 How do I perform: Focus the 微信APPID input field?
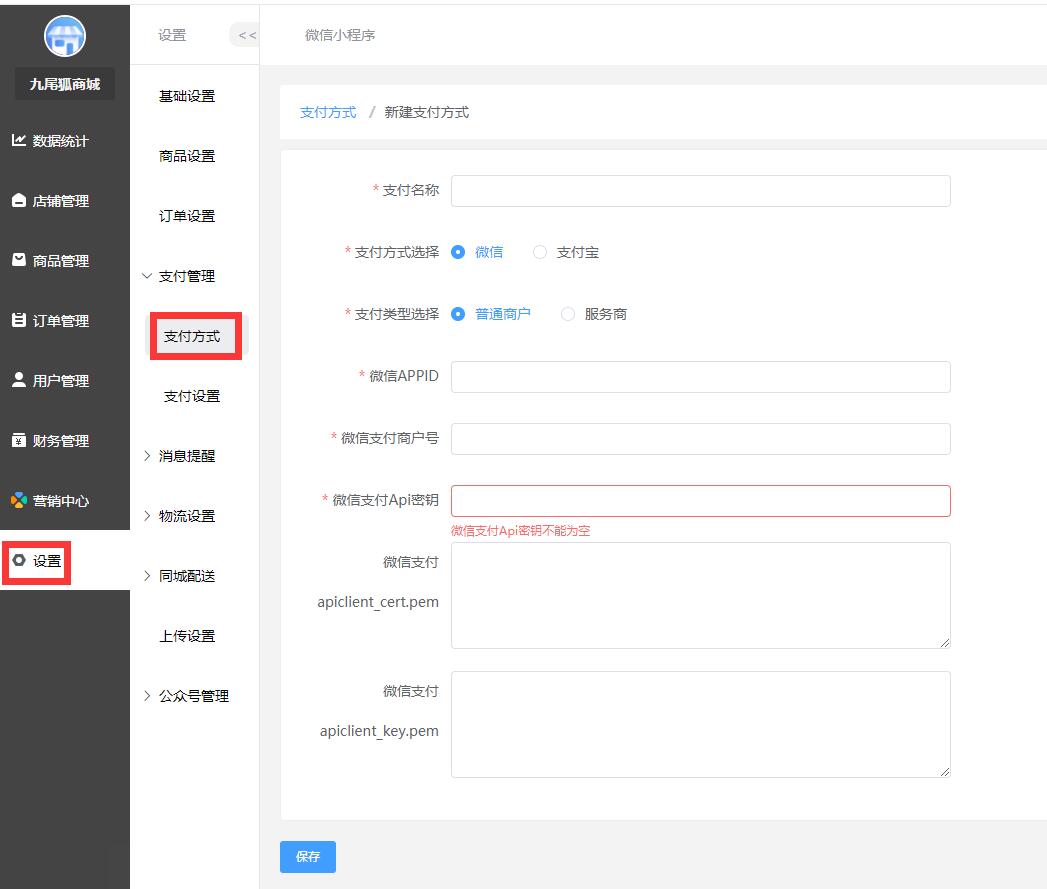(700, 377)
